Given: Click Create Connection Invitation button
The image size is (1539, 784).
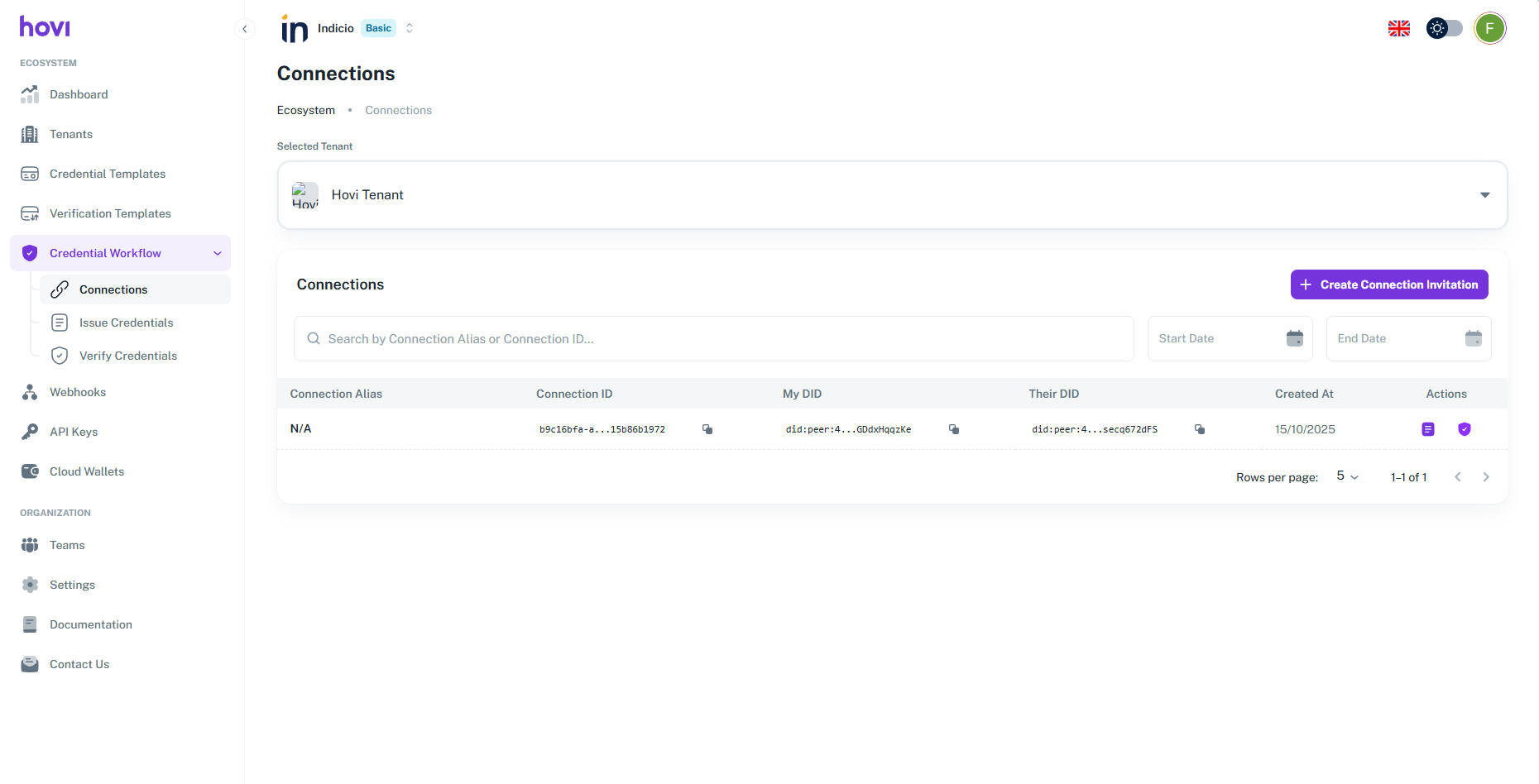Looking at the screenshot, I should pos(1389,284).
